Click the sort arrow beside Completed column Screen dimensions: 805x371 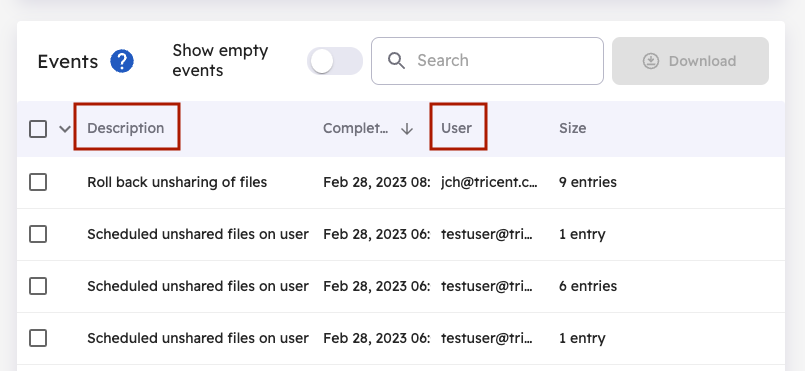(x=407, y=129)
